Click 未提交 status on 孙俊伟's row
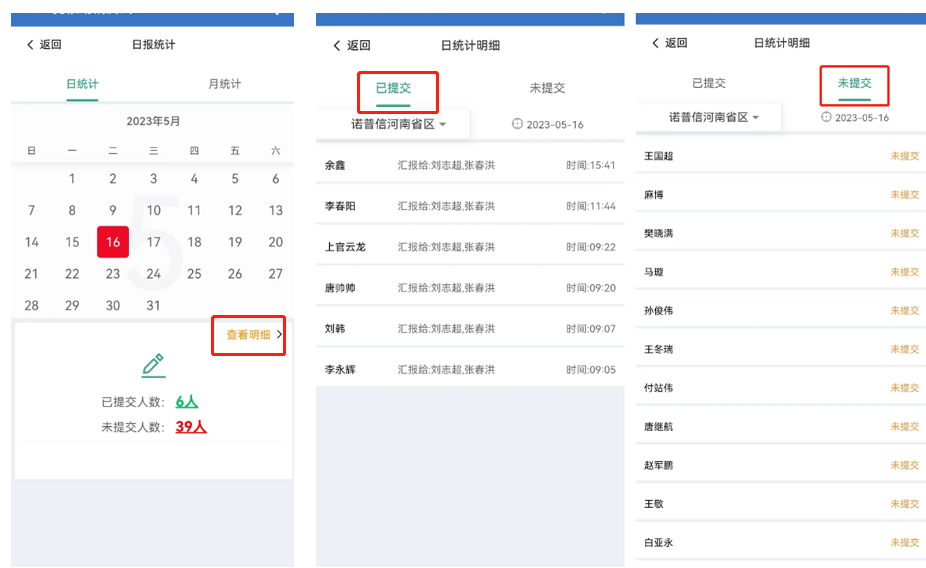 pos(905,311)
